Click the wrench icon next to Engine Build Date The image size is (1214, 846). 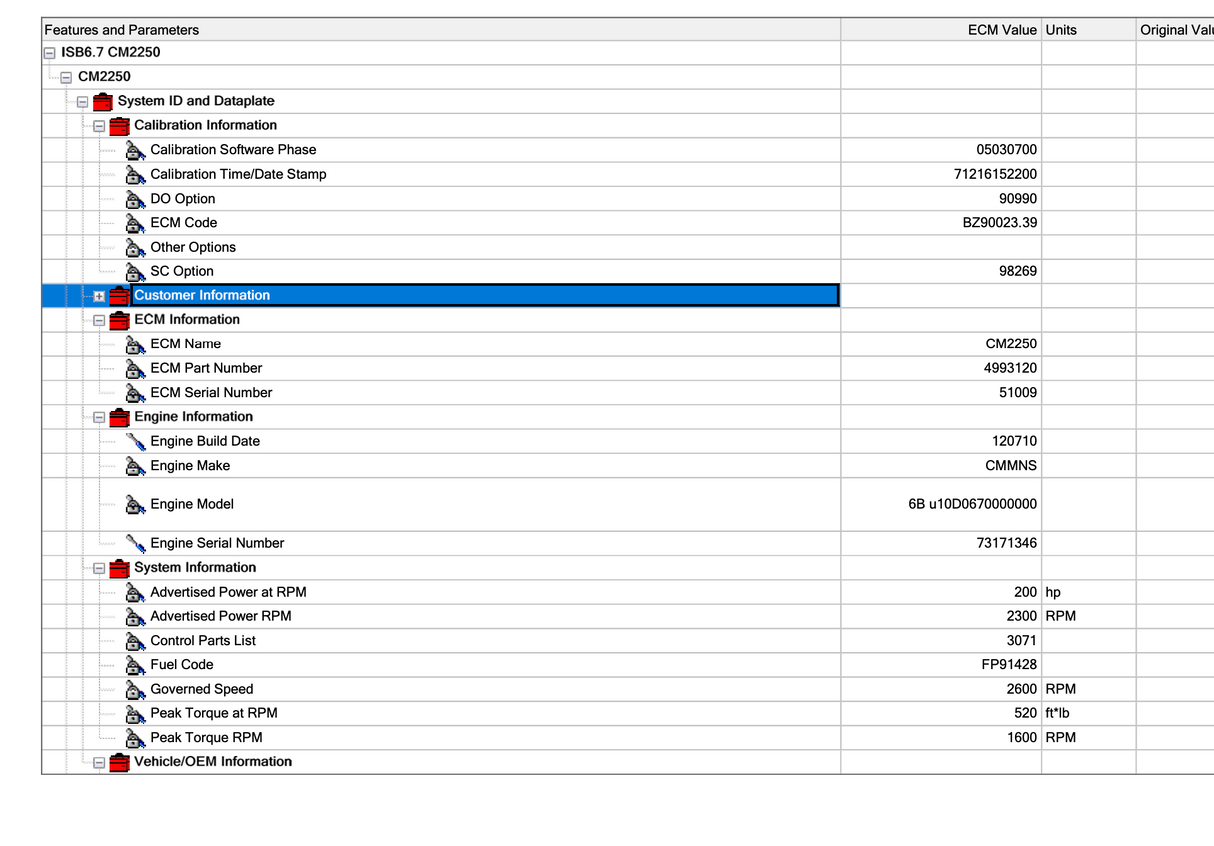point(135,441)
